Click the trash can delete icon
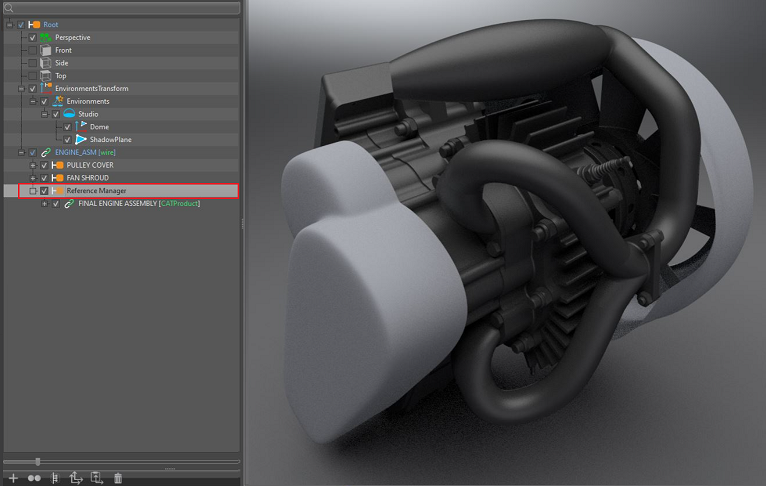The height and width of the screenshot is (486, 766). pos(118,478)
